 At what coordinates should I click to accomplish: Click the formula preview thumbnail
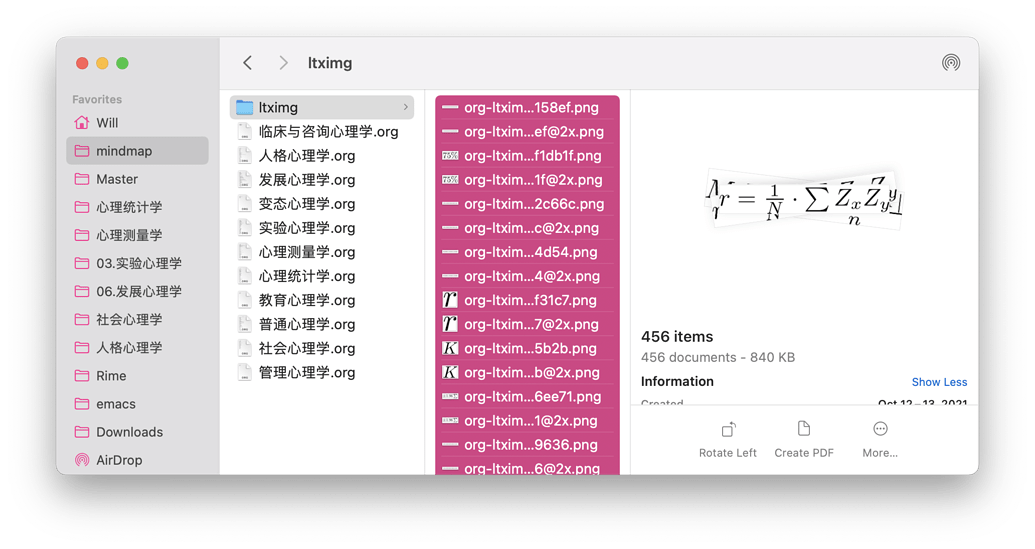[804, 200]
